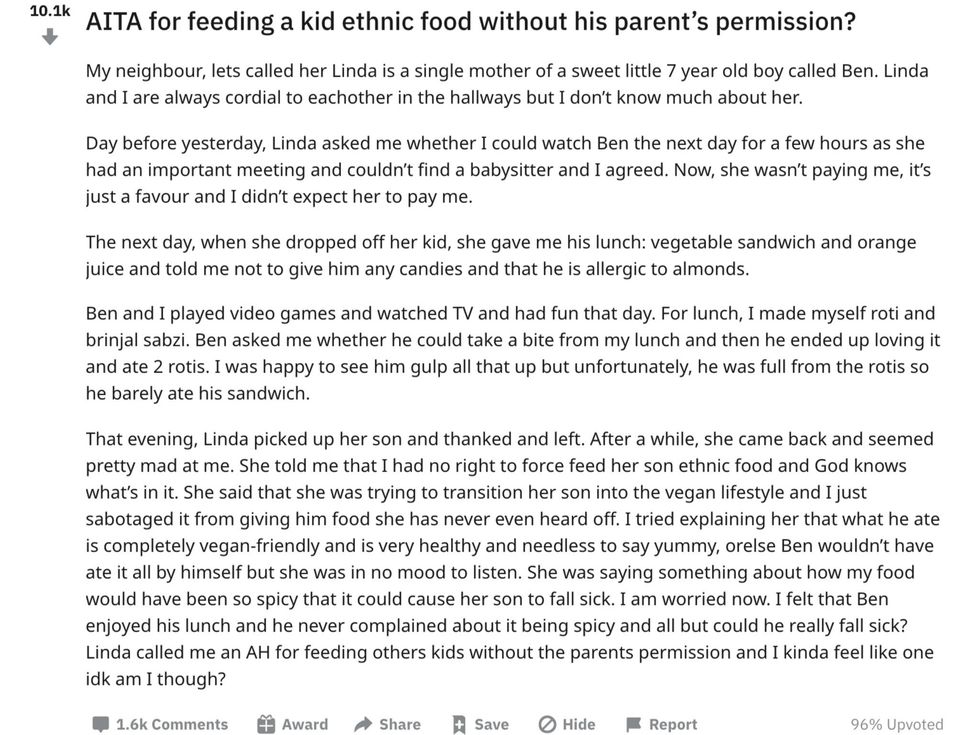Click the paragraph mentioning almond allergy

(x=500, y=255)
